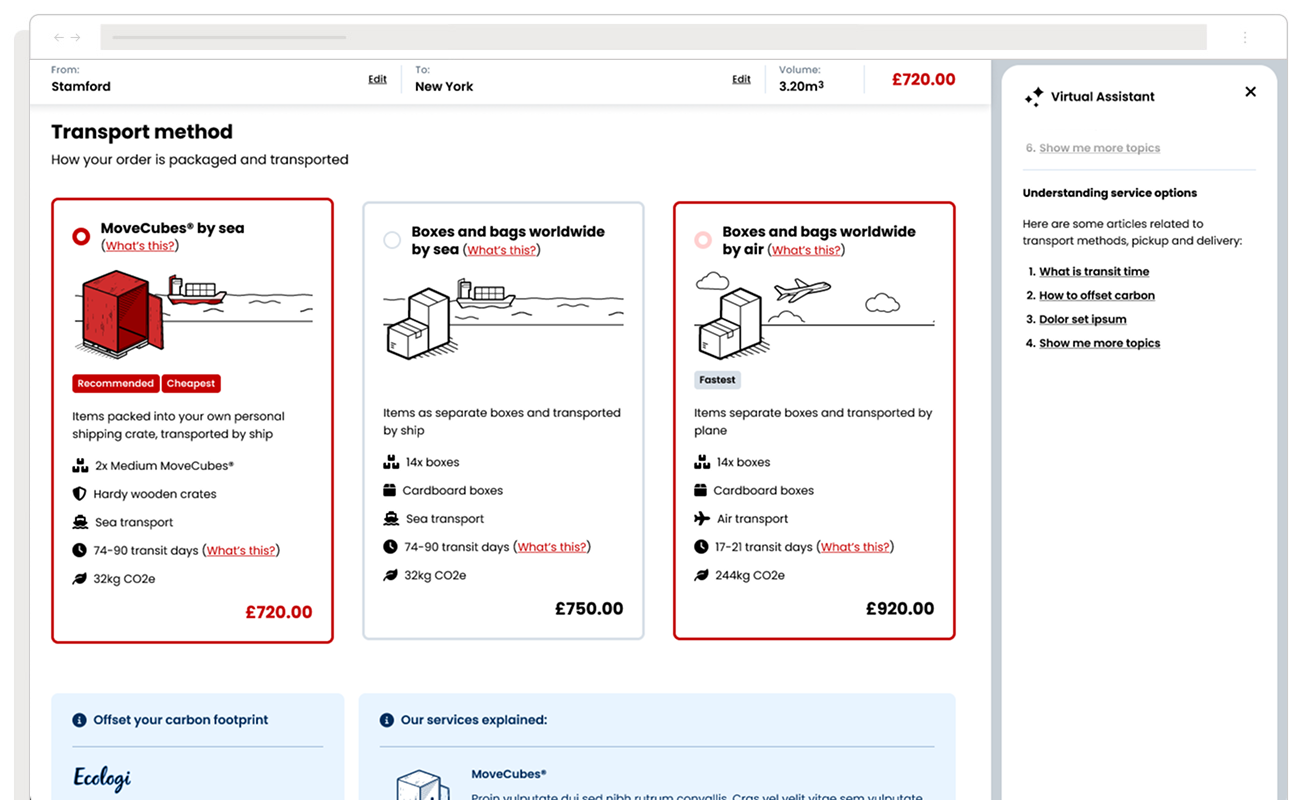Screen dimensions: 1300x800
Task: Click the info icon on Offset your carbon footprint
Action: tap(78, 719)
